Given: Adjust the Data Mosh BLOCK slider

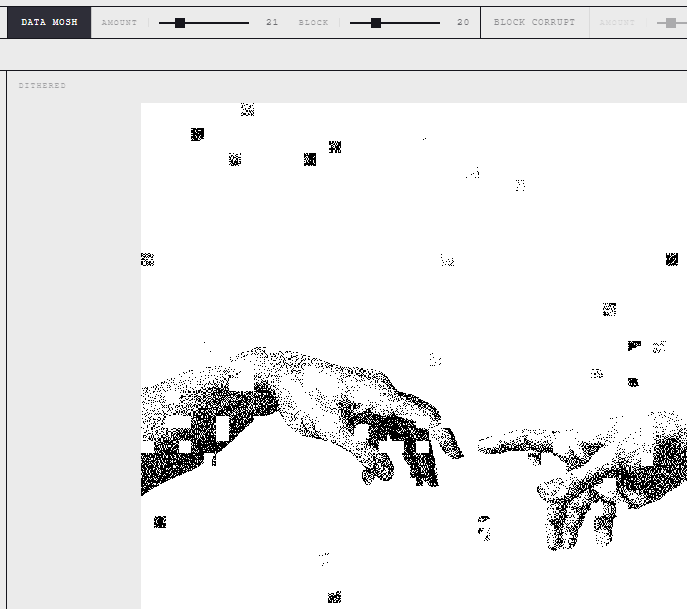Looking at the screenshot, I should 395,23.
